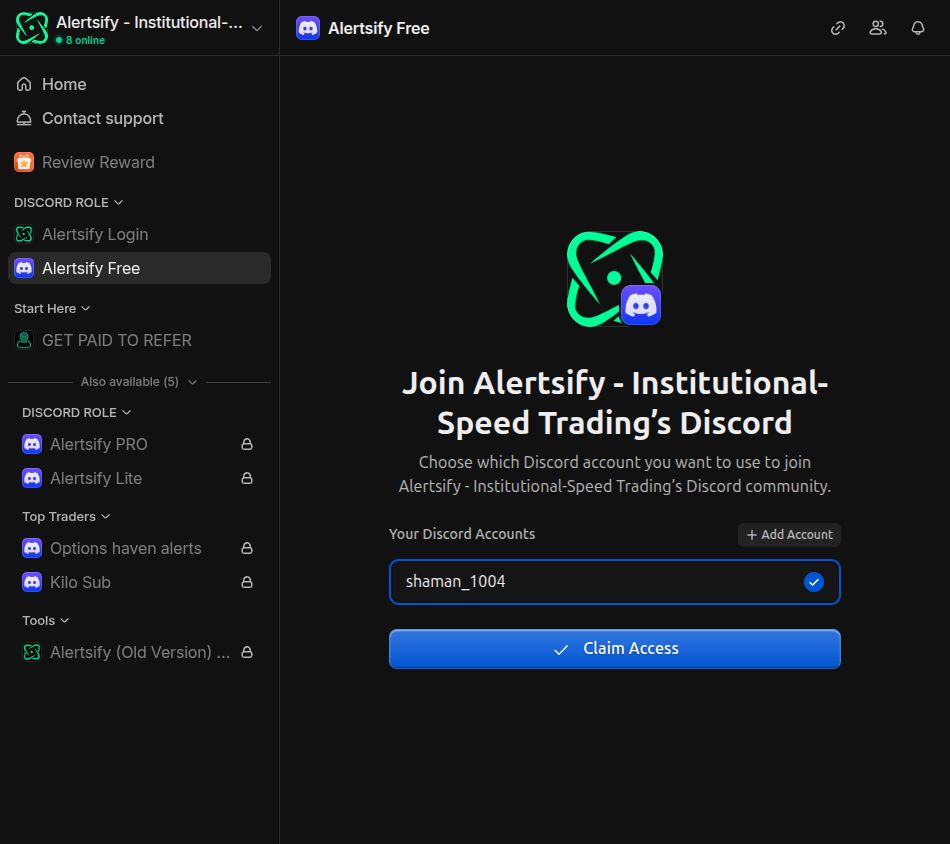Click the green icon beside Alertsify (Old Version)
The height and width of the screenshot is (844, 950).
point(32,653)
